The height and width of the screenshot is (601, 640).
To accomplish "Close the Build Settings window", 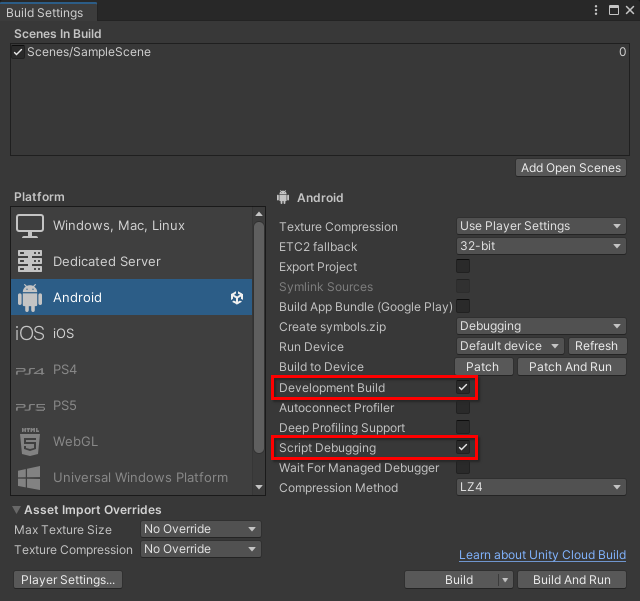I will 630,10.
